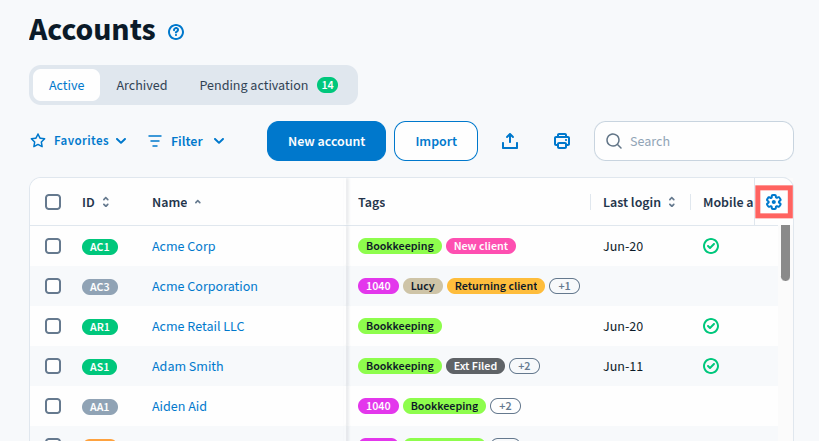Click the export upload icon
Viewport: 819px width, 441px height.
point(510,141)
